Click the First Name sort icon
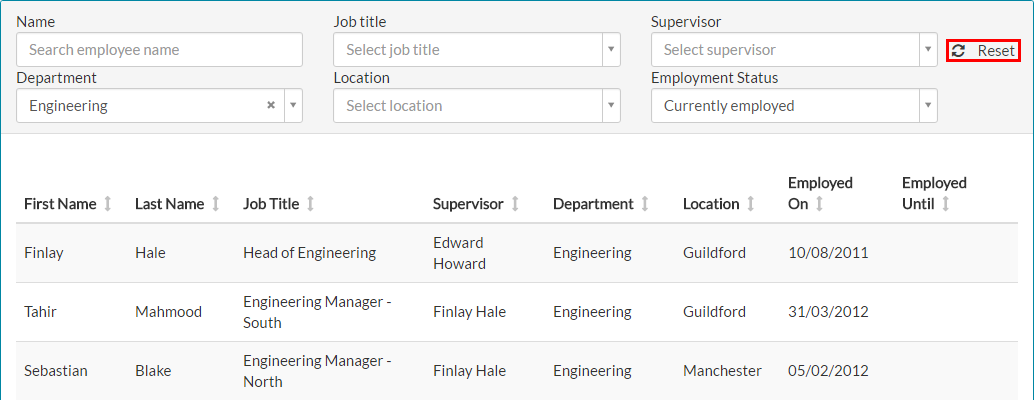Image resolution: width=1034 pixels, height=400 pixels. tap(108, 204)
